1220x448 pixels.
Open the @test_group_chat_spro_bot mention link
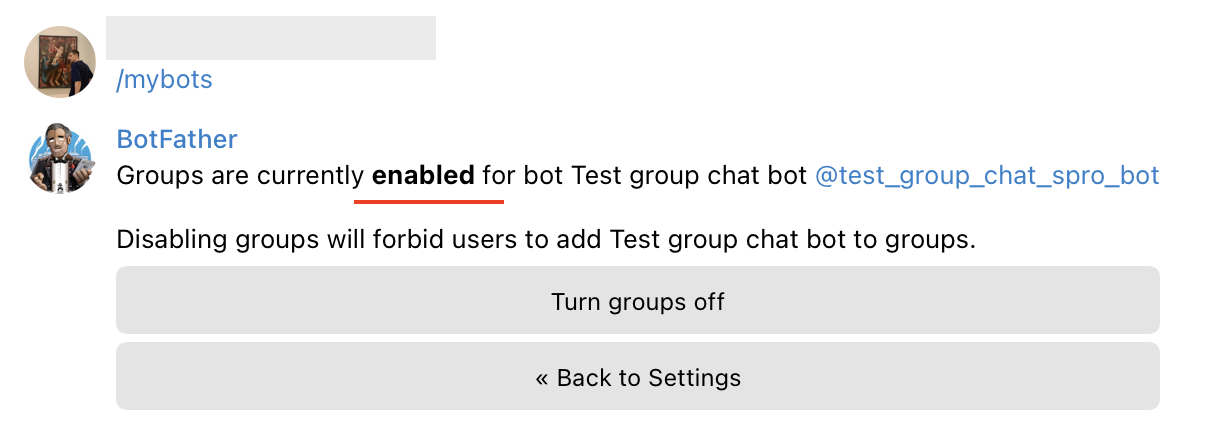(987, 176)
